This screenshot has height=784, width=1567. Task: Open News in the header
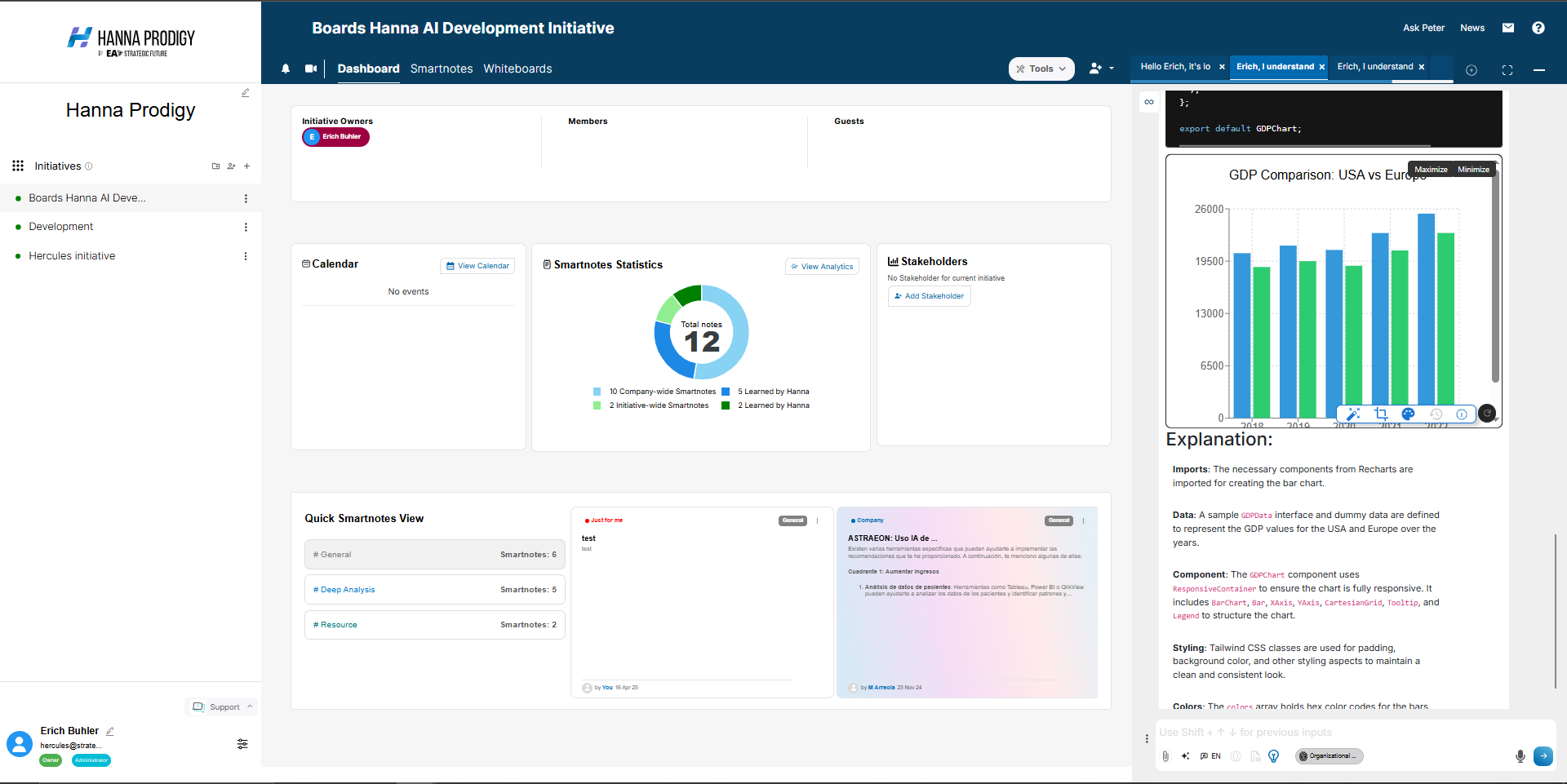(x=1472, y=28)
